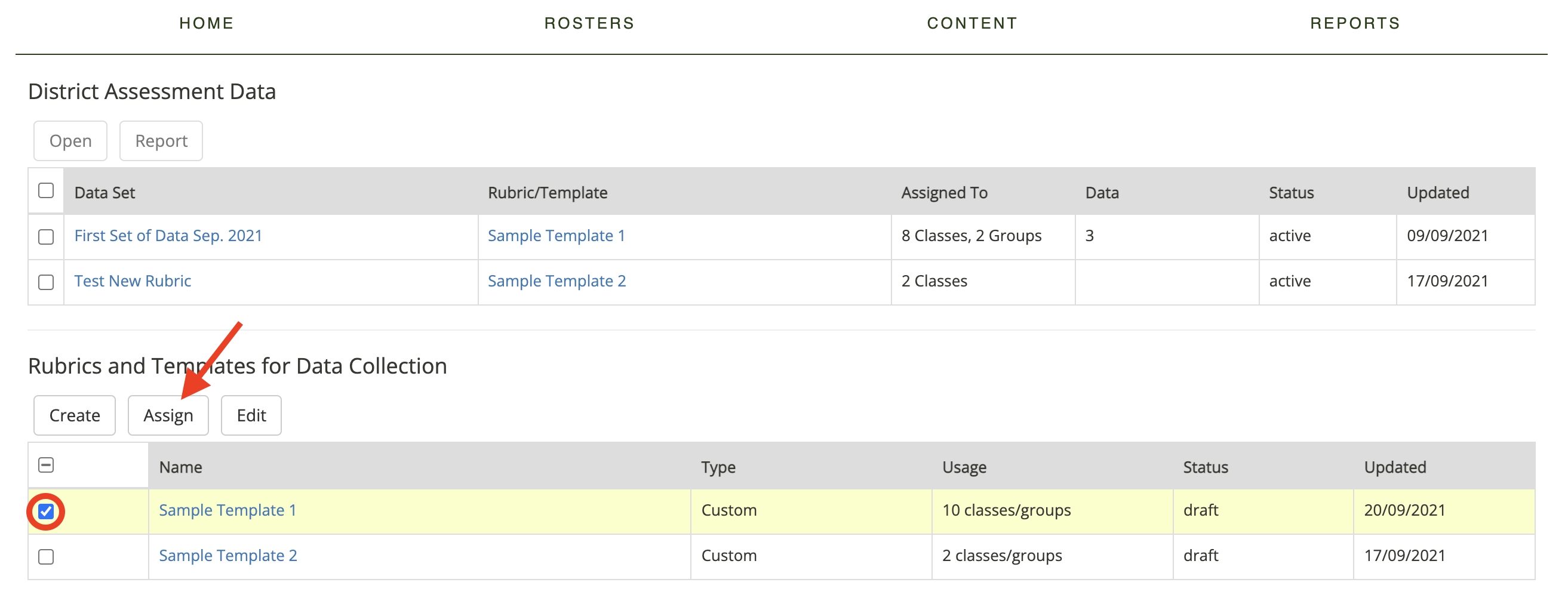Screen dimensions: 1568x604
Task: Open the Test New Rubric data set link
Action: (x=133, y=281)
